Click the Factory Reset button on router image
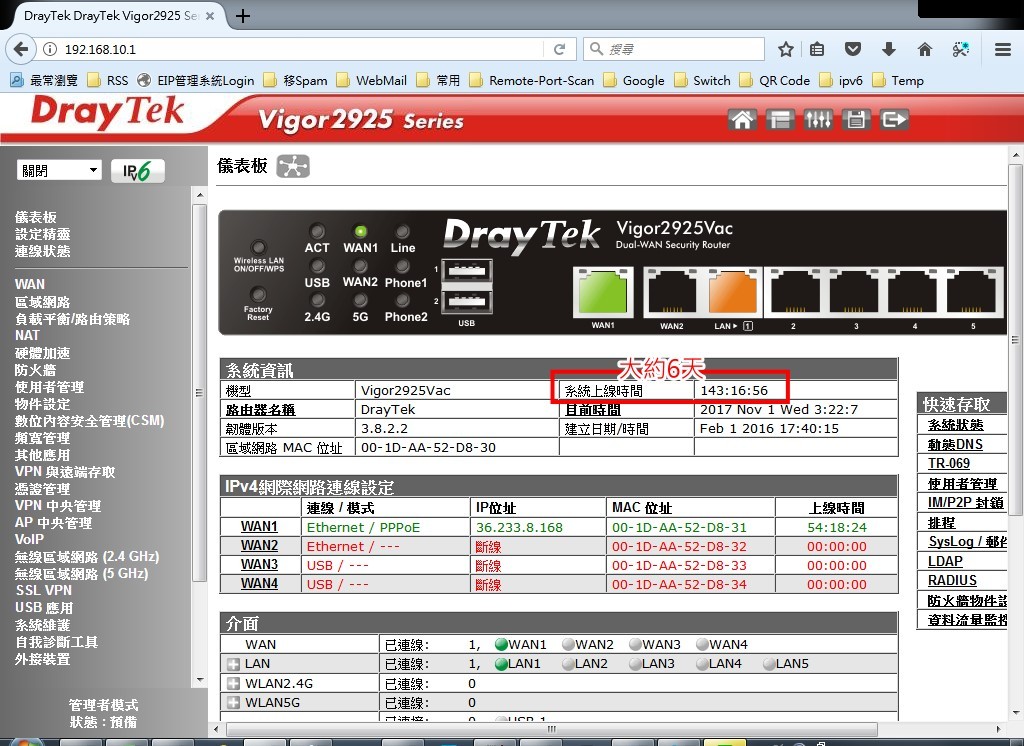1024x746 pixels. pyautogui.click(x=259, y=294)
